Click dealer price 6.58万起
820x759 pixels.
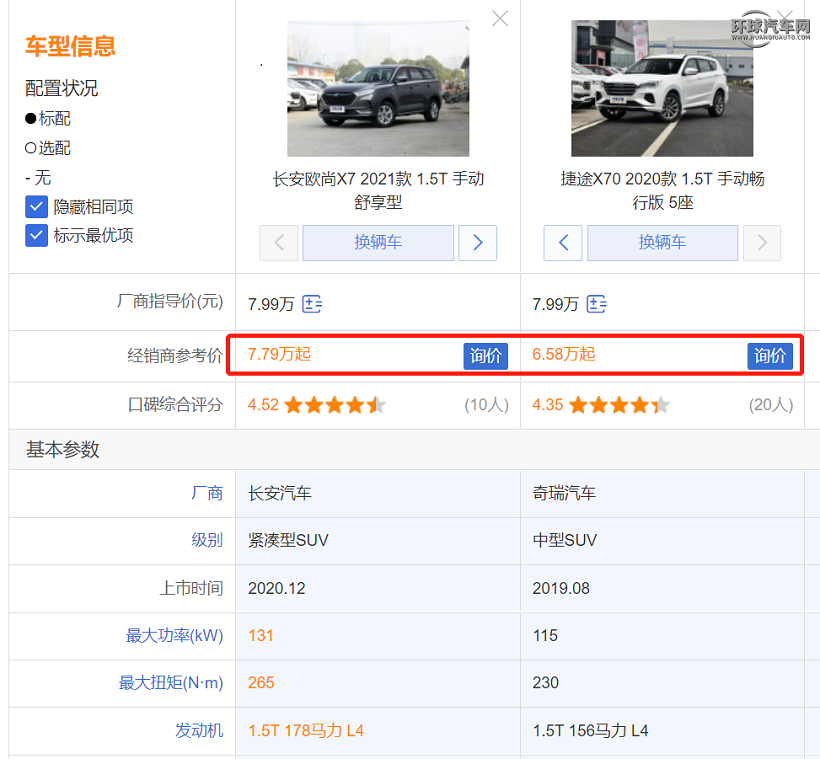point(564,355)
